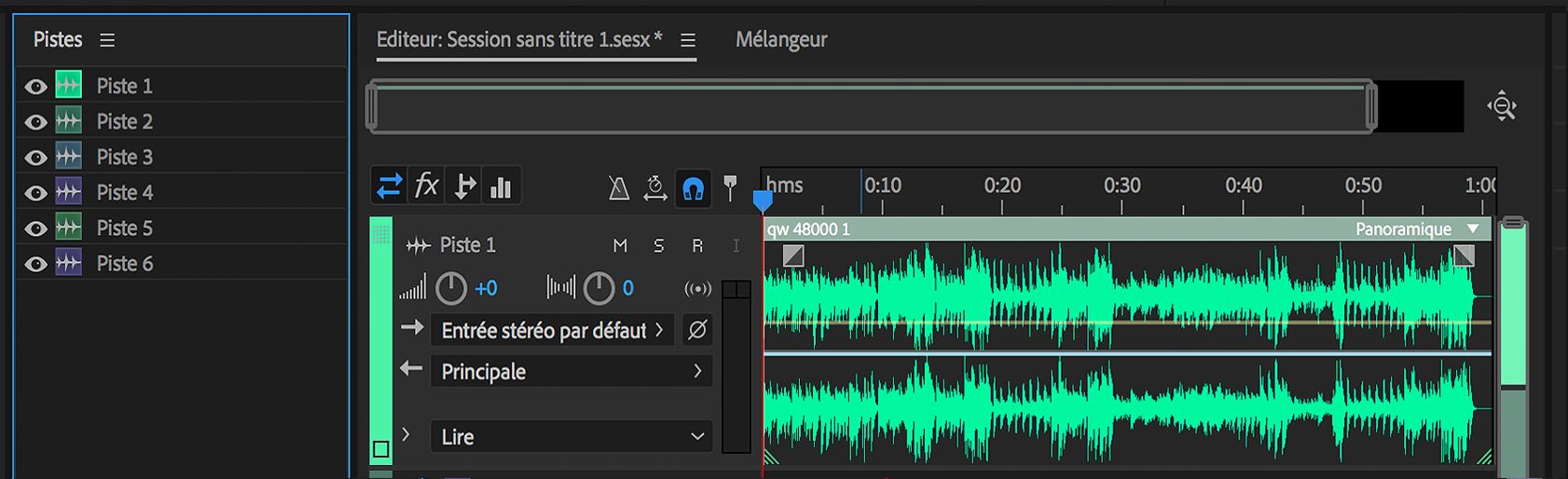The image size is (1568, 479).
Task: Click the input arrow icon
Action: [x=412, y=328]
